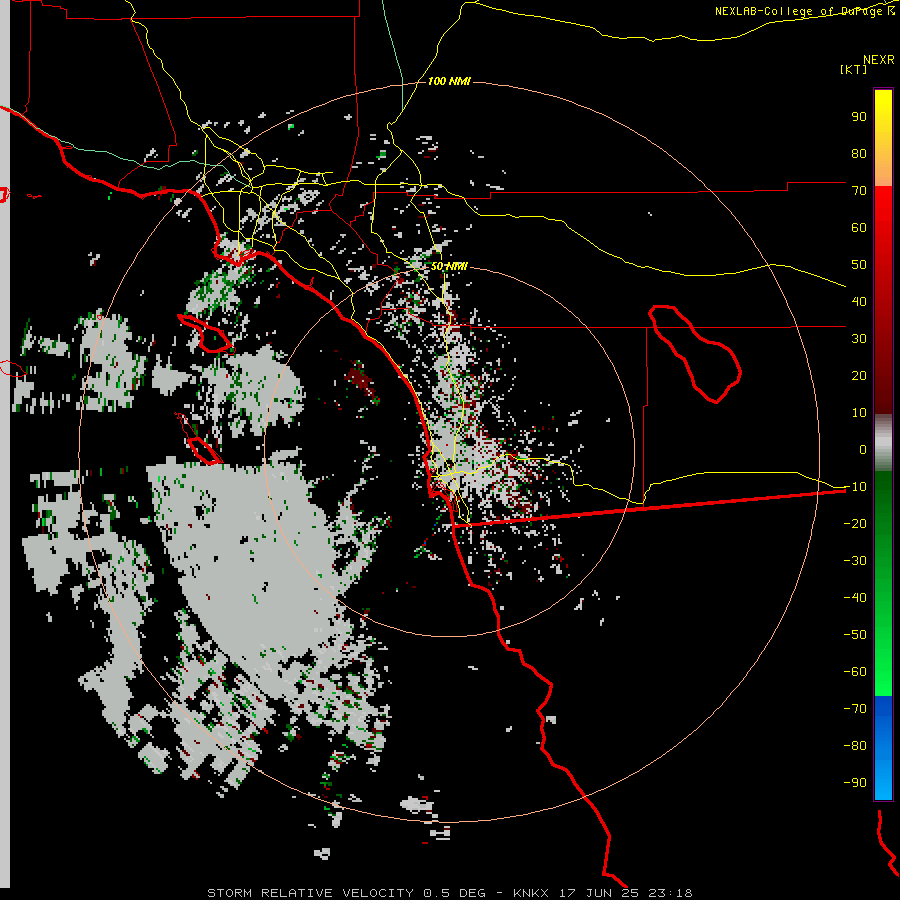This screenshot has width=900, height=900.
Task: Pick the bright green band near -60 knots
Action: pos(883,669)
